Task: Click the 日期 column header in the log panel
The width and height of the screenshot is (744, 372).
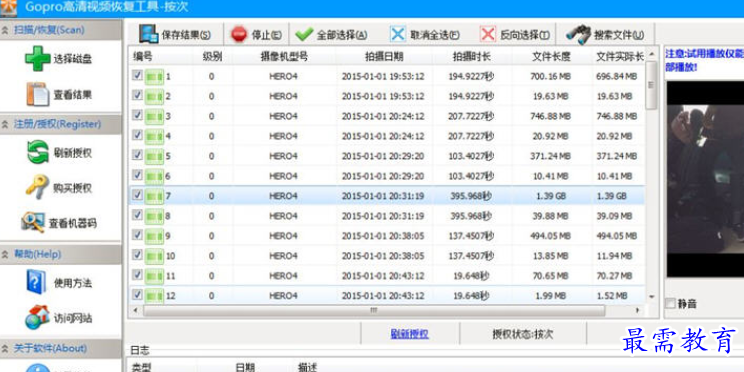Action: coord(245,367)
